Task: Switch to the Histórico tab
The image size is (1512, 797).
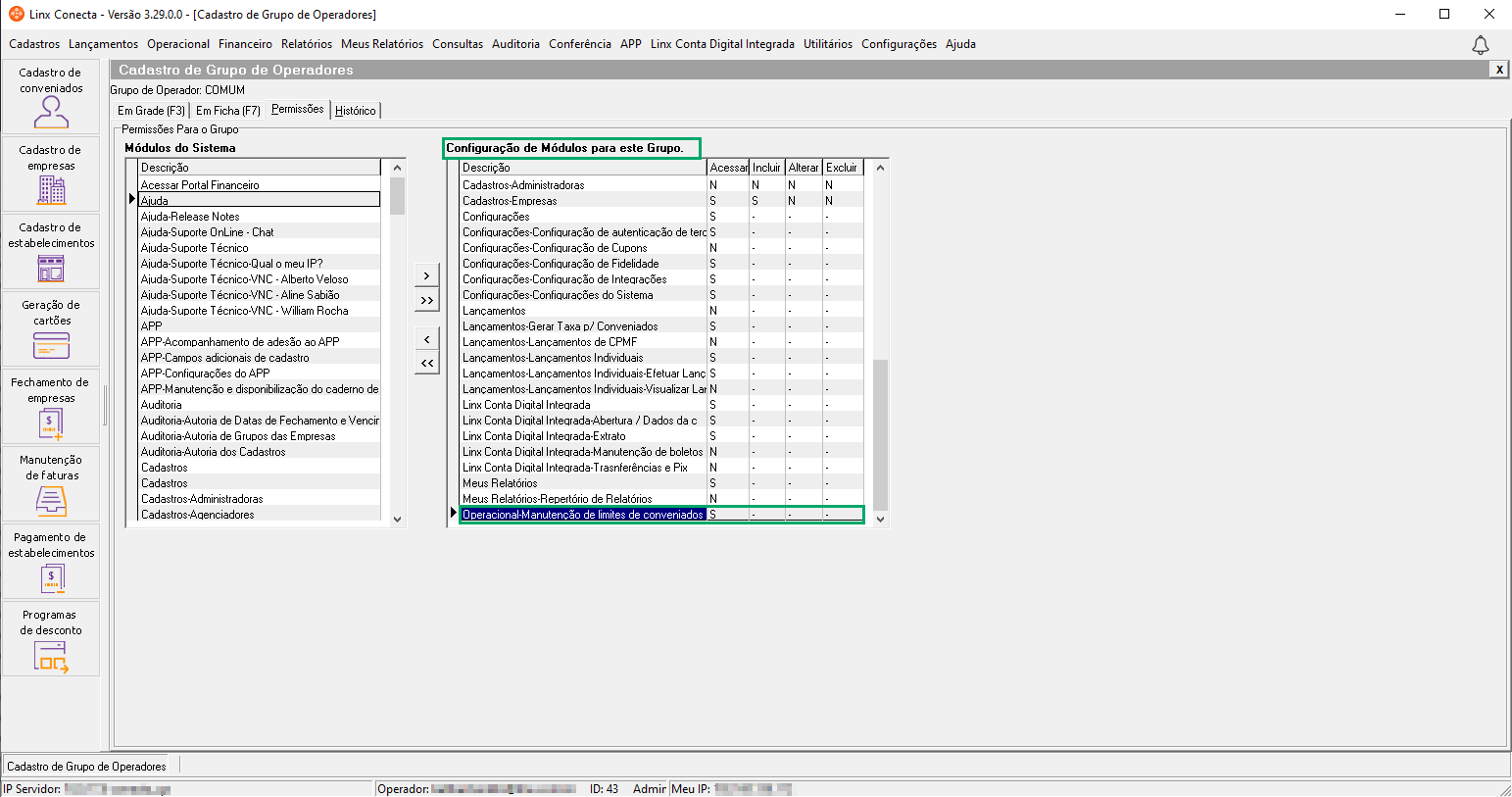Action: [x=355, y=111]
